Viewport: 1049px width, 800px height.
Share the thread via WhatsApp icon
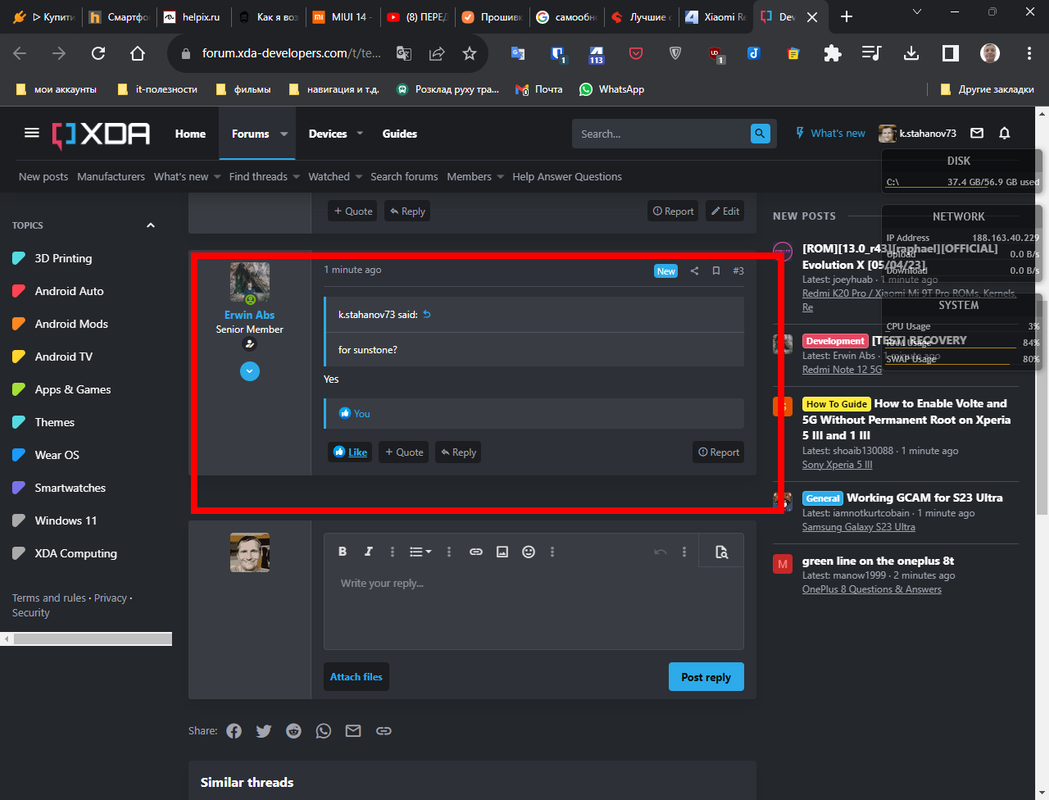tap(324, 731)
